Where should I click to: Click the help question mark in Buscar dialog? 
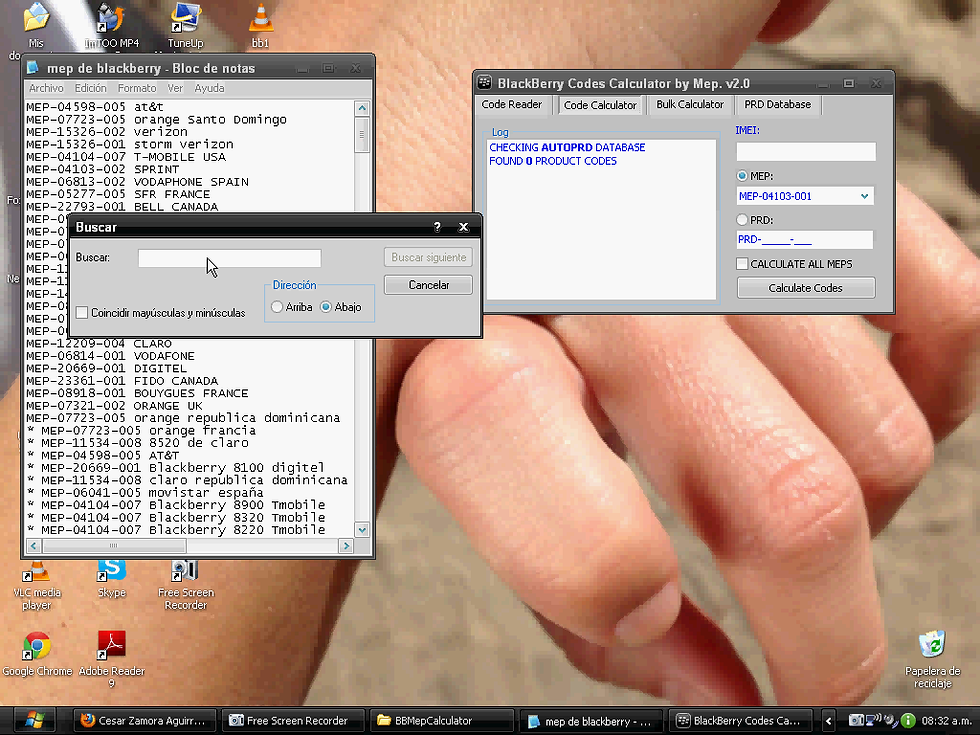tap(437, 227)
